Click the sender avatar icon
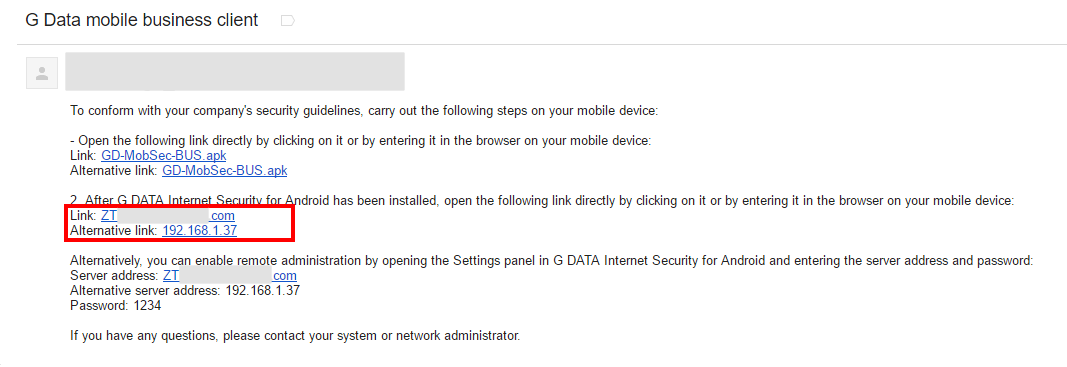 [x=42, y=73]
